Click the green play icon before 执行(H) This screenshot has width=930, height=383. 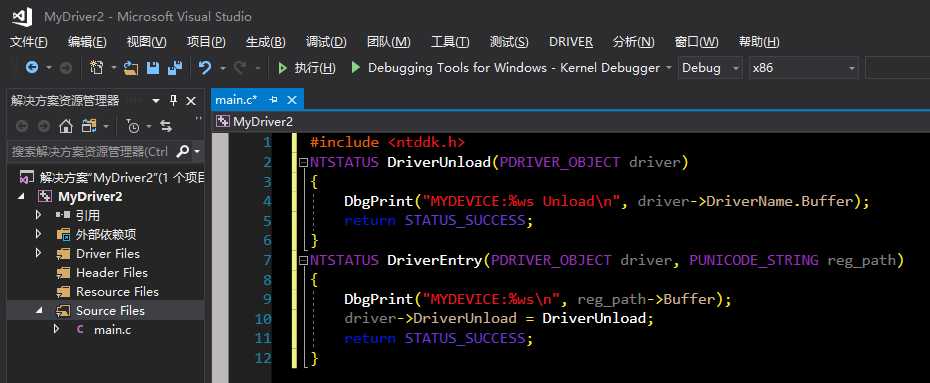[x=283, y=68]
